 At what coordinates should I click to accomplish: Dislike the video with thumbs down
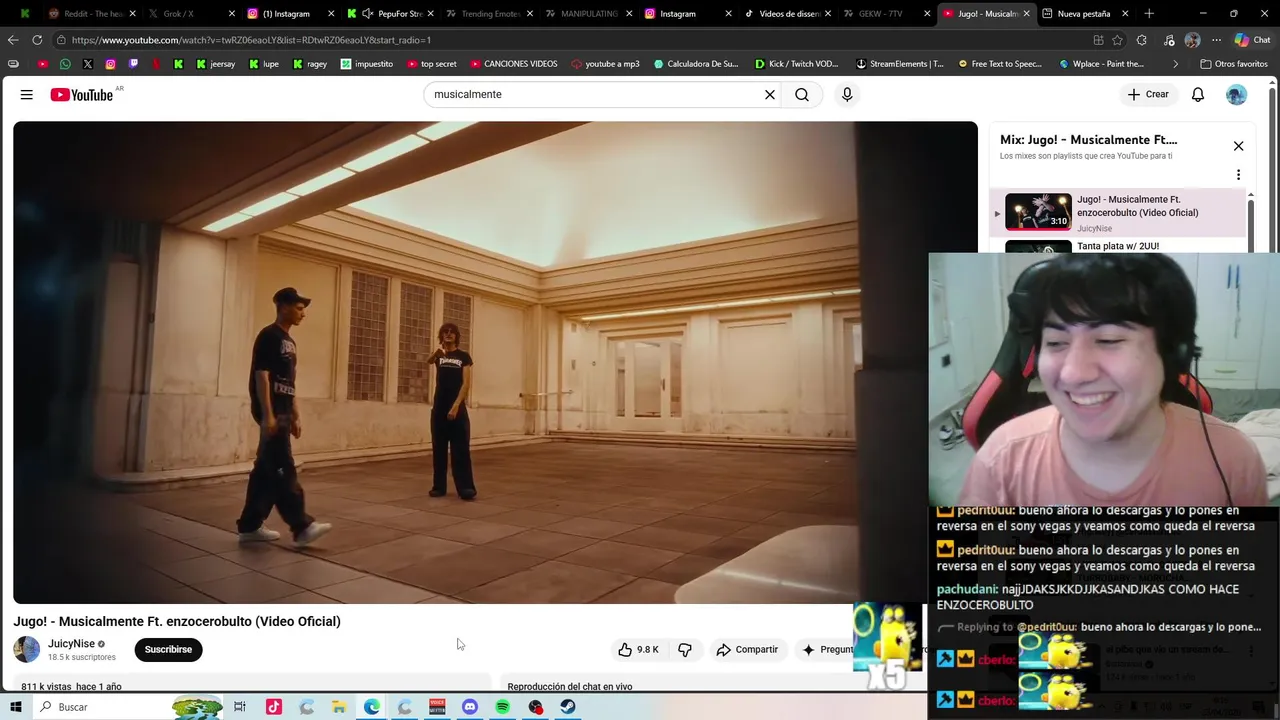(x=685, y=650)
